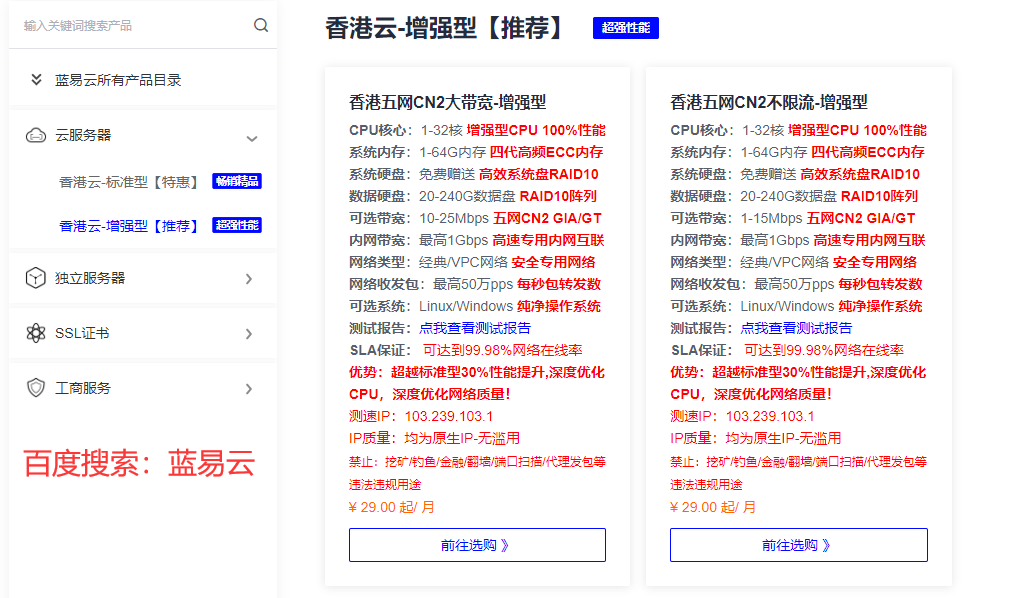Expand the 独立服务器 section arrow
The width and height of the screenshot is (1013, 598).
click(x=249, y=279)
